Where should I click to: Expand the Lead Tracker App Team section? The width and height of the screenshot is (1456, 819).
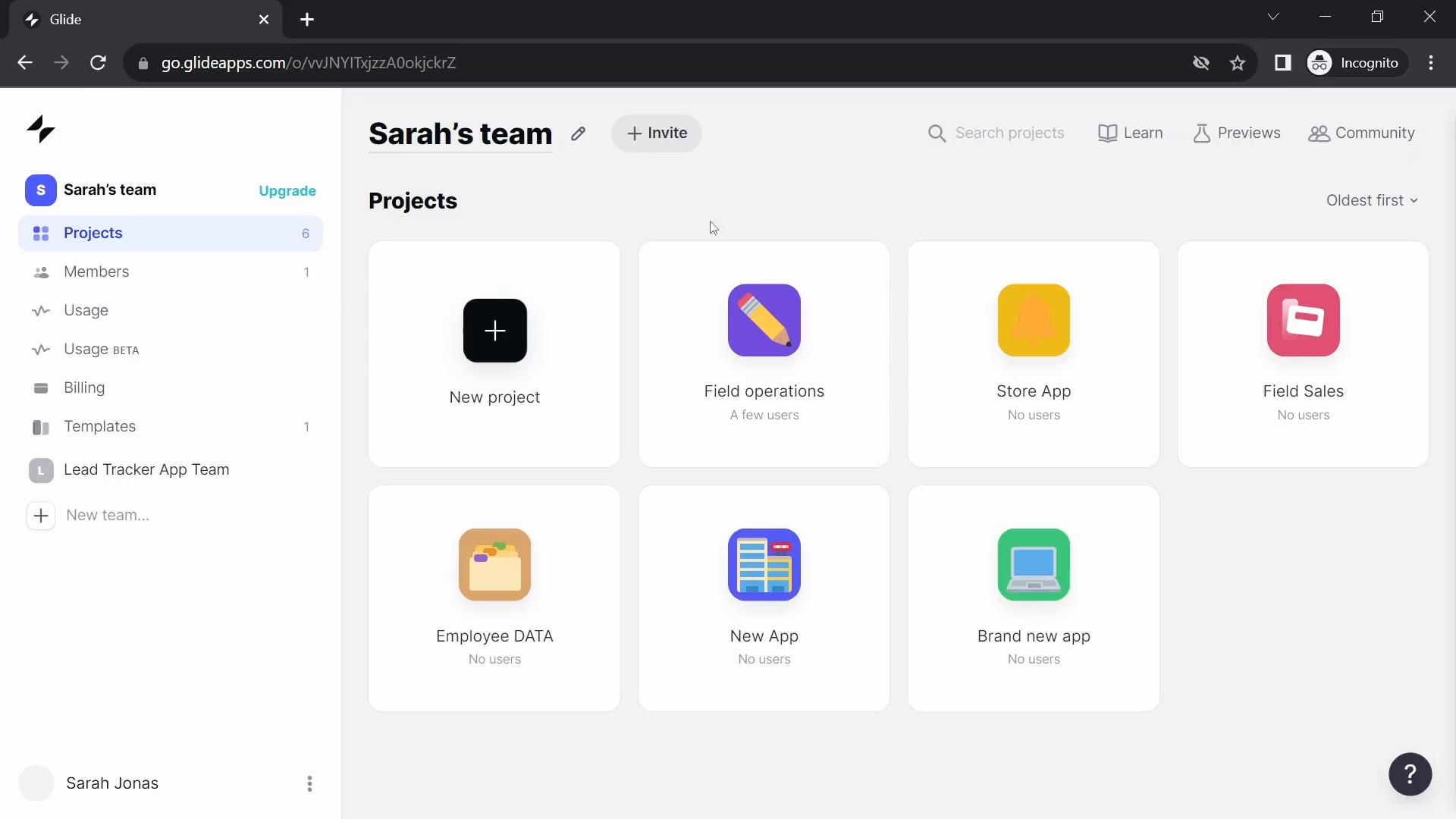coord(147,469)
